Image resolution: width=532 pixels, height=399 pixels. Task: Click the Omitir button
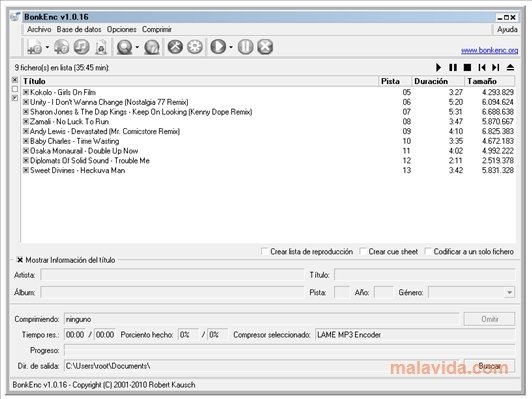(x=489, y=319)
